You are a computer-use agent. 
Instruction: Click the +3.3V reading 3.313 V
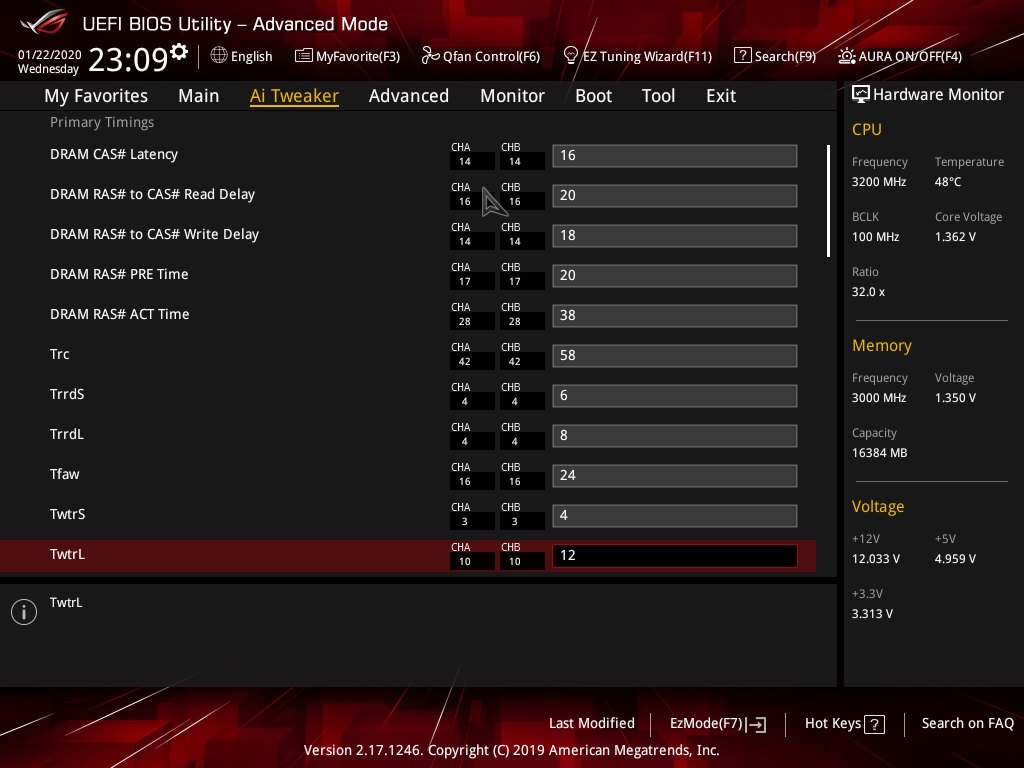point(872,614)
